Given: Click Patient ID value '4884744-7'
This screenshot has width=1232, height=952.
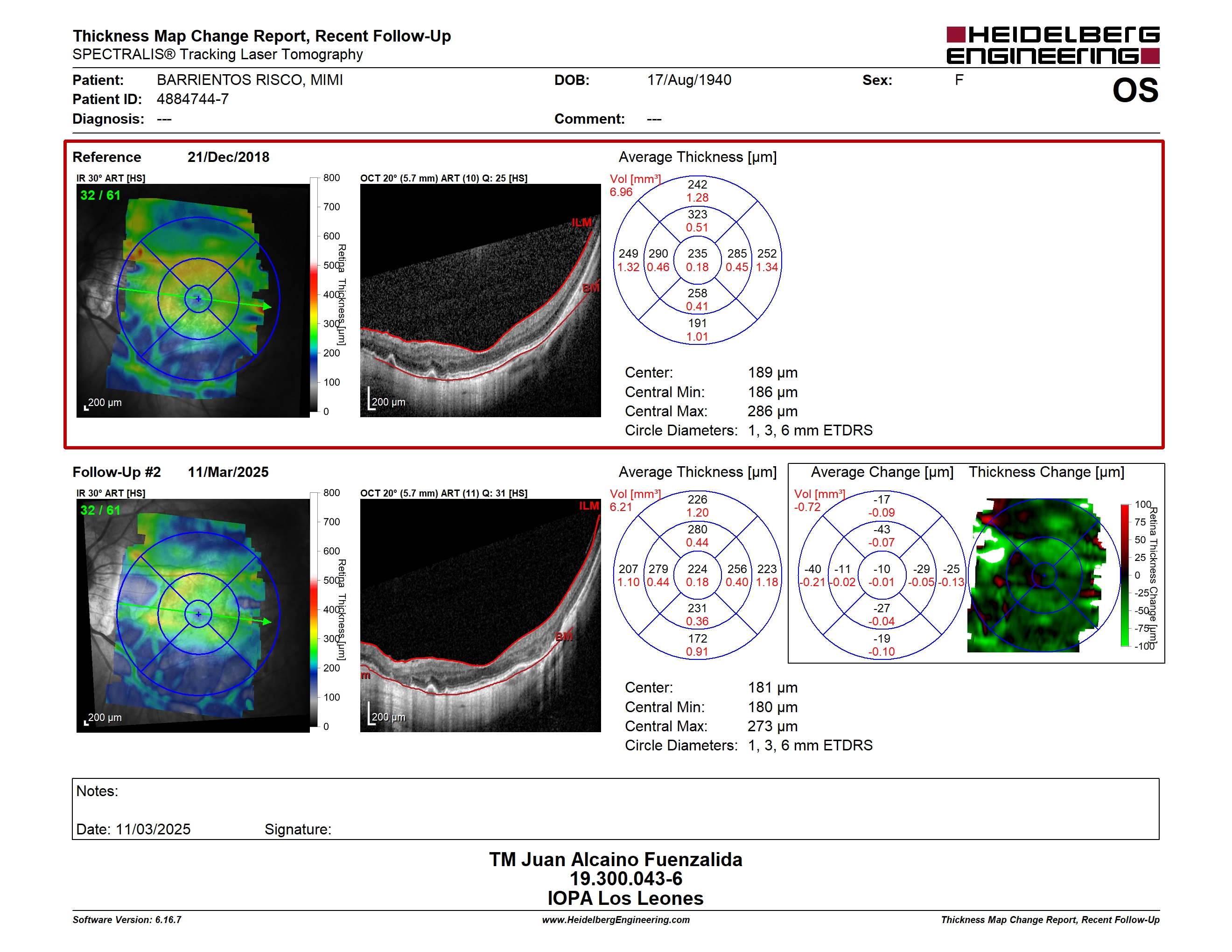Looking at the screenshot, I should 193,99.
